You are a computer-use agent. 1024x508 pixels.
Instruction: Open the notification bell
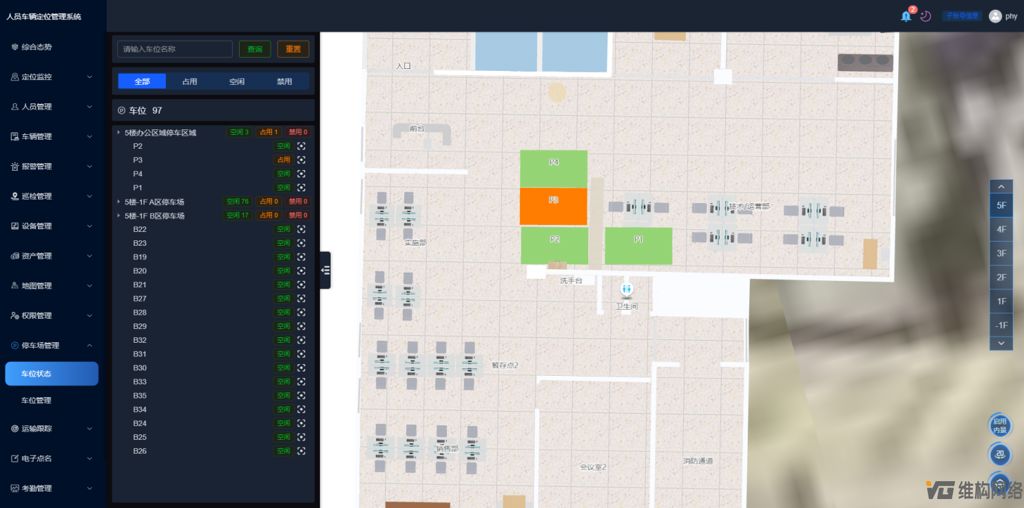click(906, 16)
